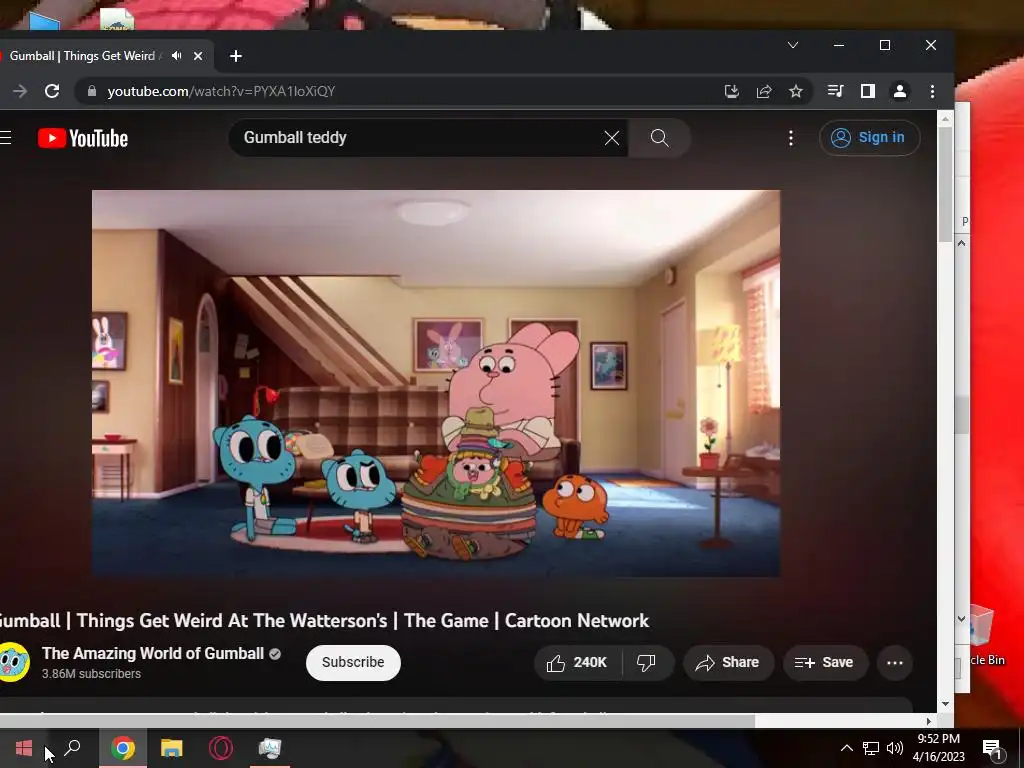Click down arrow in background window scrollbar
Viewport: 1024px width, 768px height.
[x=961, y=618]
